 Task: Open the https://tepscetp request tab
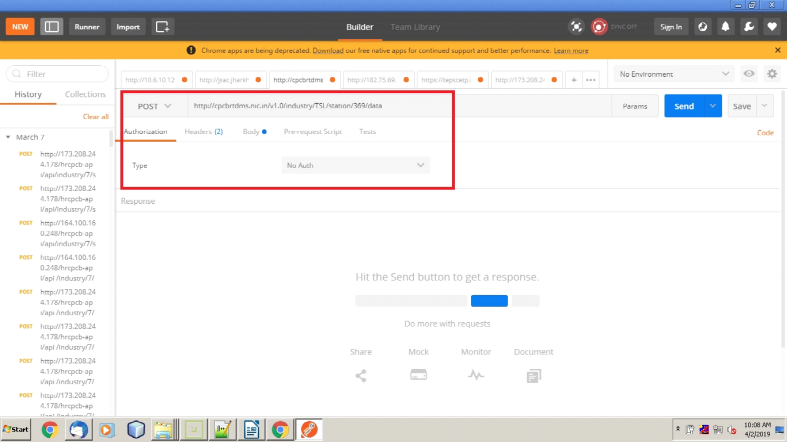(452, 80)
